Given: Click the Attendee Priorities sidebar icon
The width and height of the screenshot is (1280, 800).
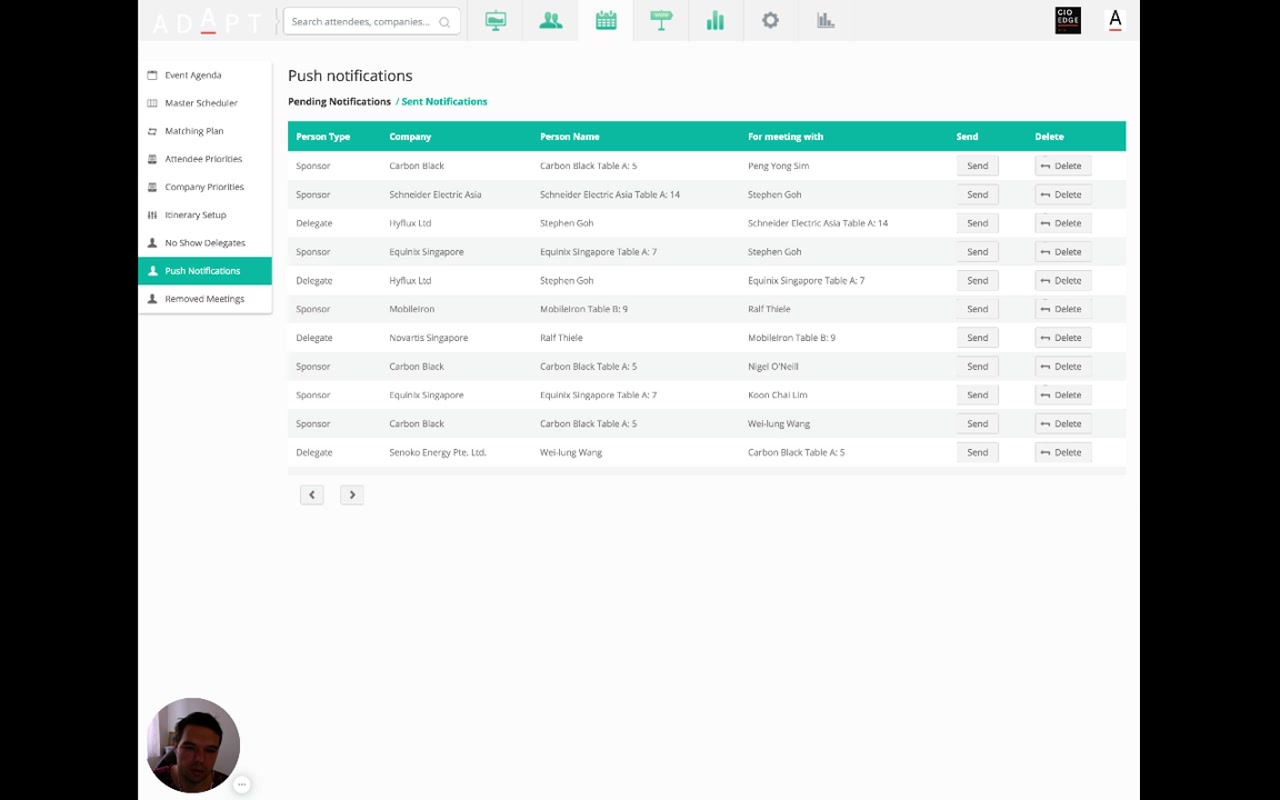Looking at the screenshot, I should click(152, 159).
